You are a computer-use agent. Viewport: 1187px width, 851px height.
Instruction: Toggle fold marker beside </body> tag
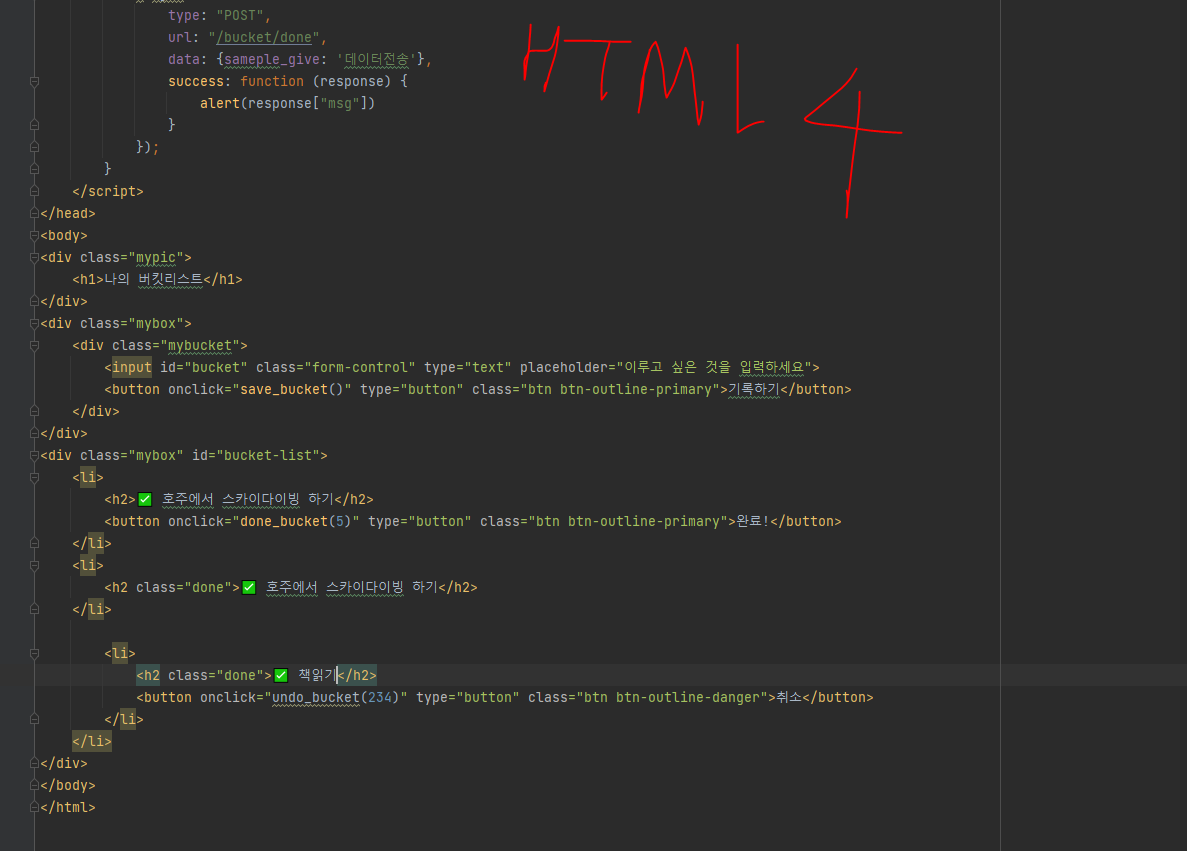[x=34, y=786]
